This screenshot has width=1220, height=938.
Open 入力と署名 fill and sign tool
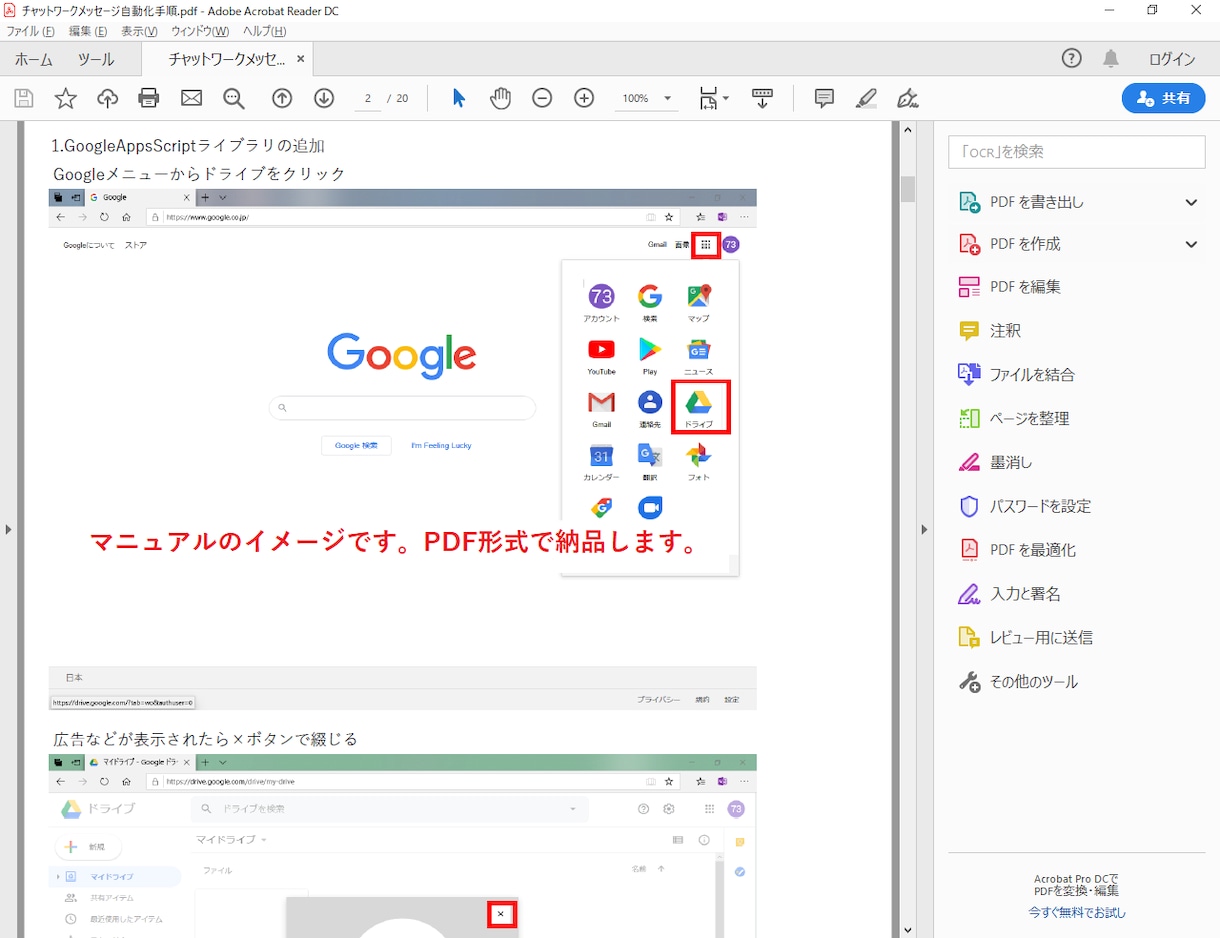[1010, 594]
